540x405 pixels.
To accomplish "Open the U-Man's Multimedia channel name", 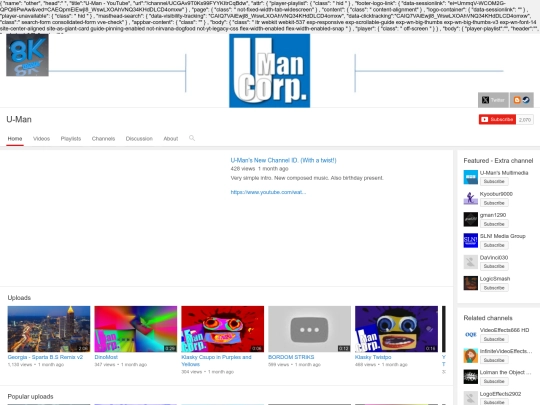I will point(504,173).
